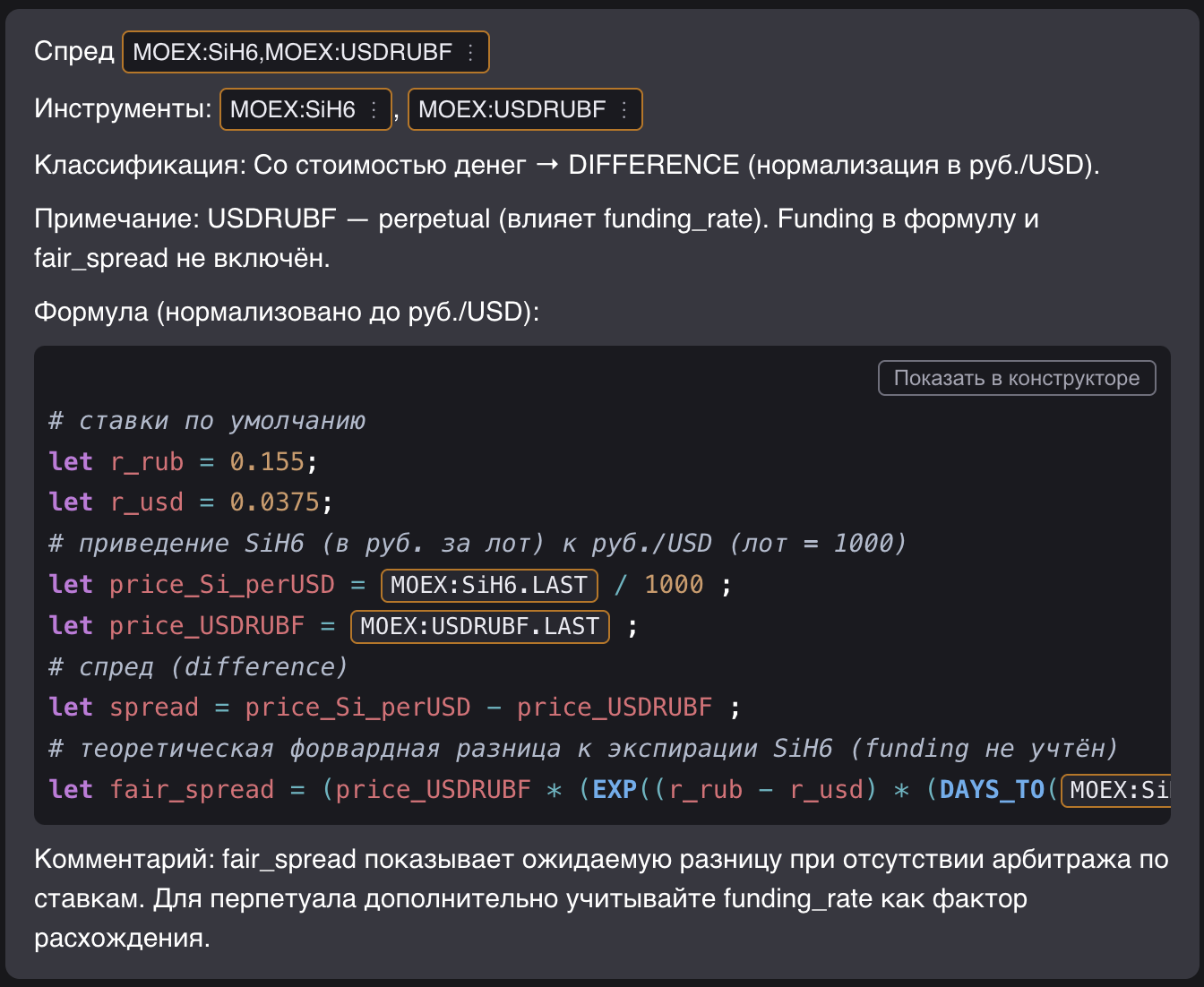Click the 'Спред' label
The height and width of the screenshot is (987, 1204).
(74, 51)
